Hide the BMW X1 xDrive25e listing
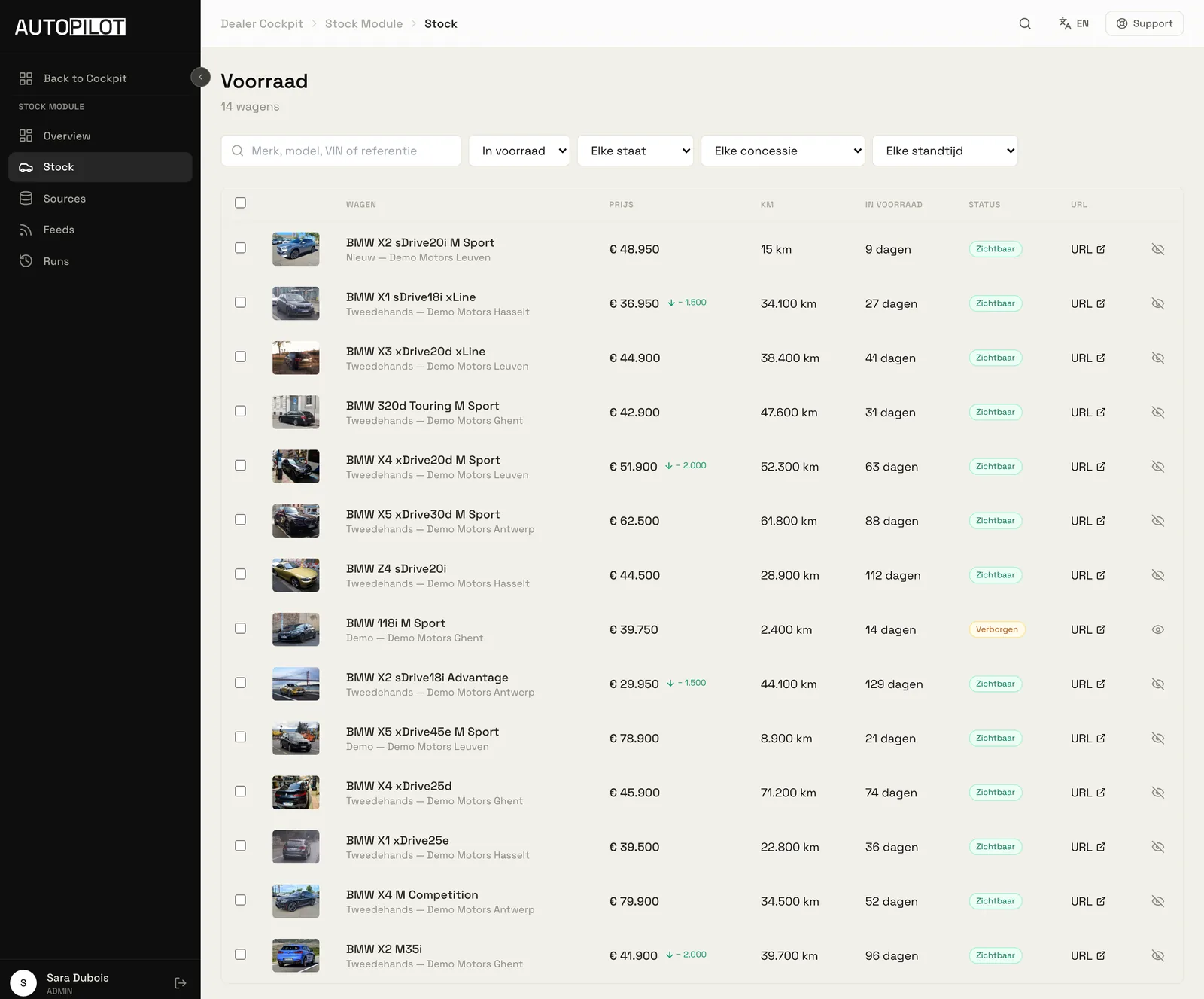1204x999 pixels. tap(1158, 847)
